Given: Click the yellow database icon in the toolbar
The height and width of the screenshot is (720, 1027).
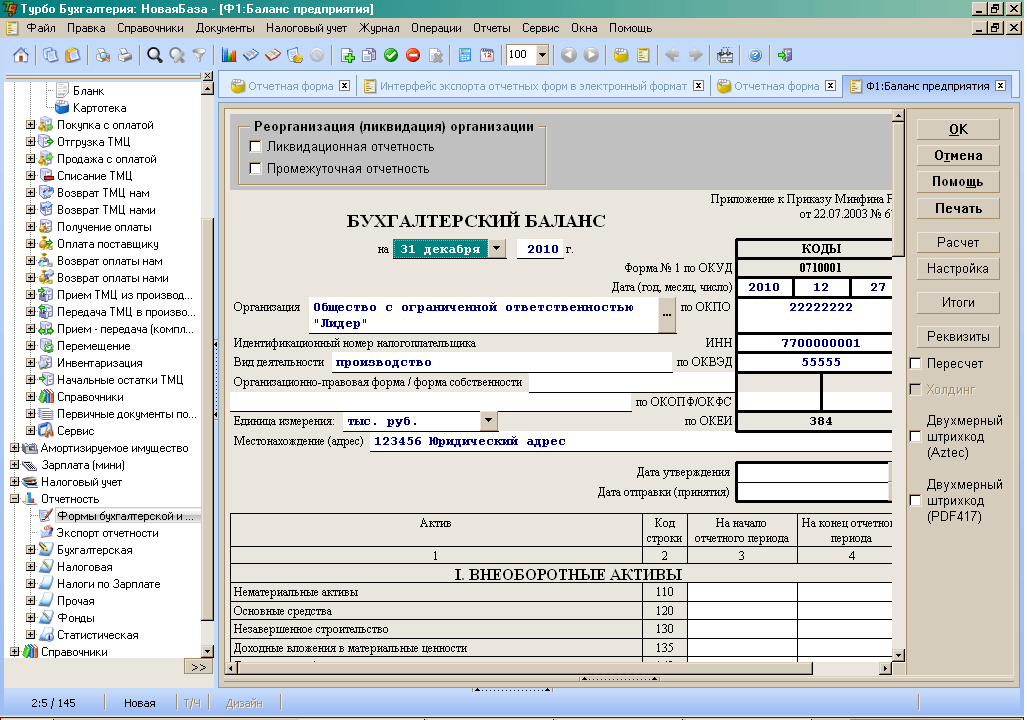Looking at the screenshot, I should tap(621, 55).
